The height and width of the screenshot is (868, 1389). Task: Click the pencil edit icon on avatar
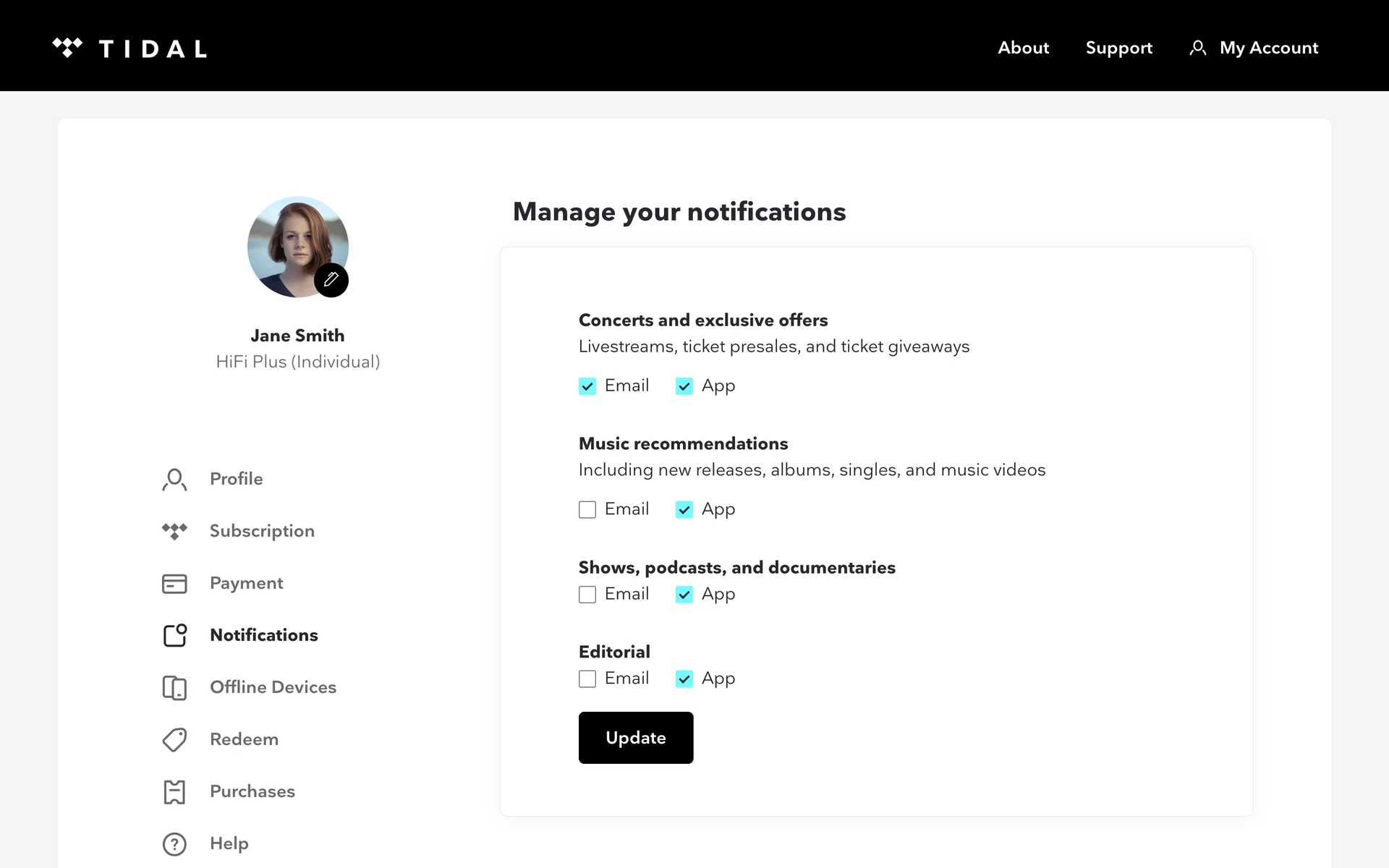click(331, 280)
